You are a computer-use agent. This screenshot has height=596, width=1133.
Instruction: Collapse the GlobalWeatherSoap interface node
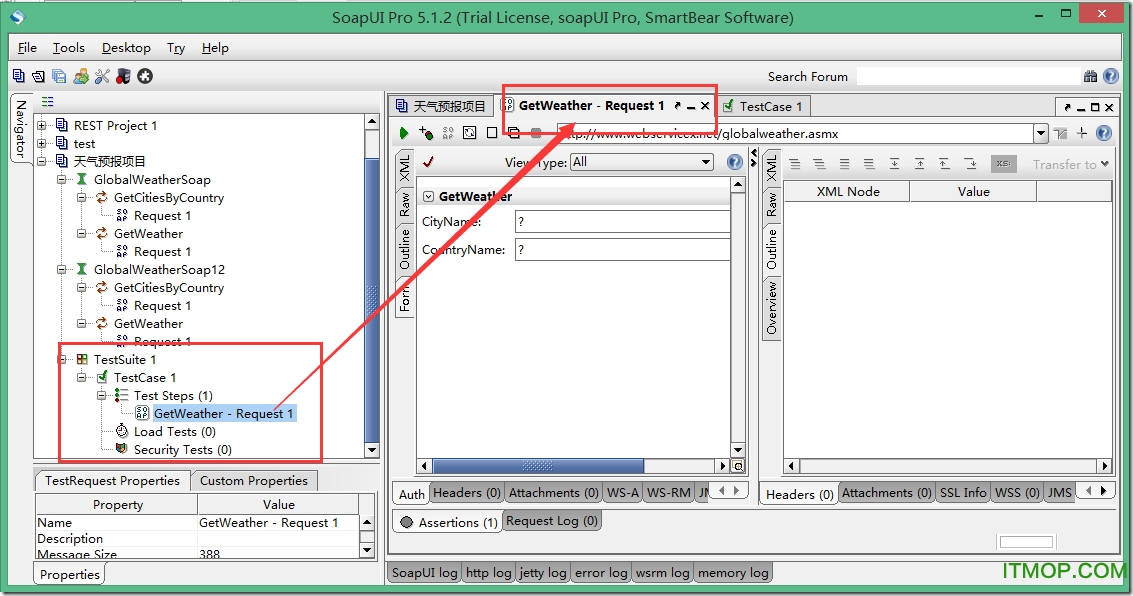pos(62,179)
